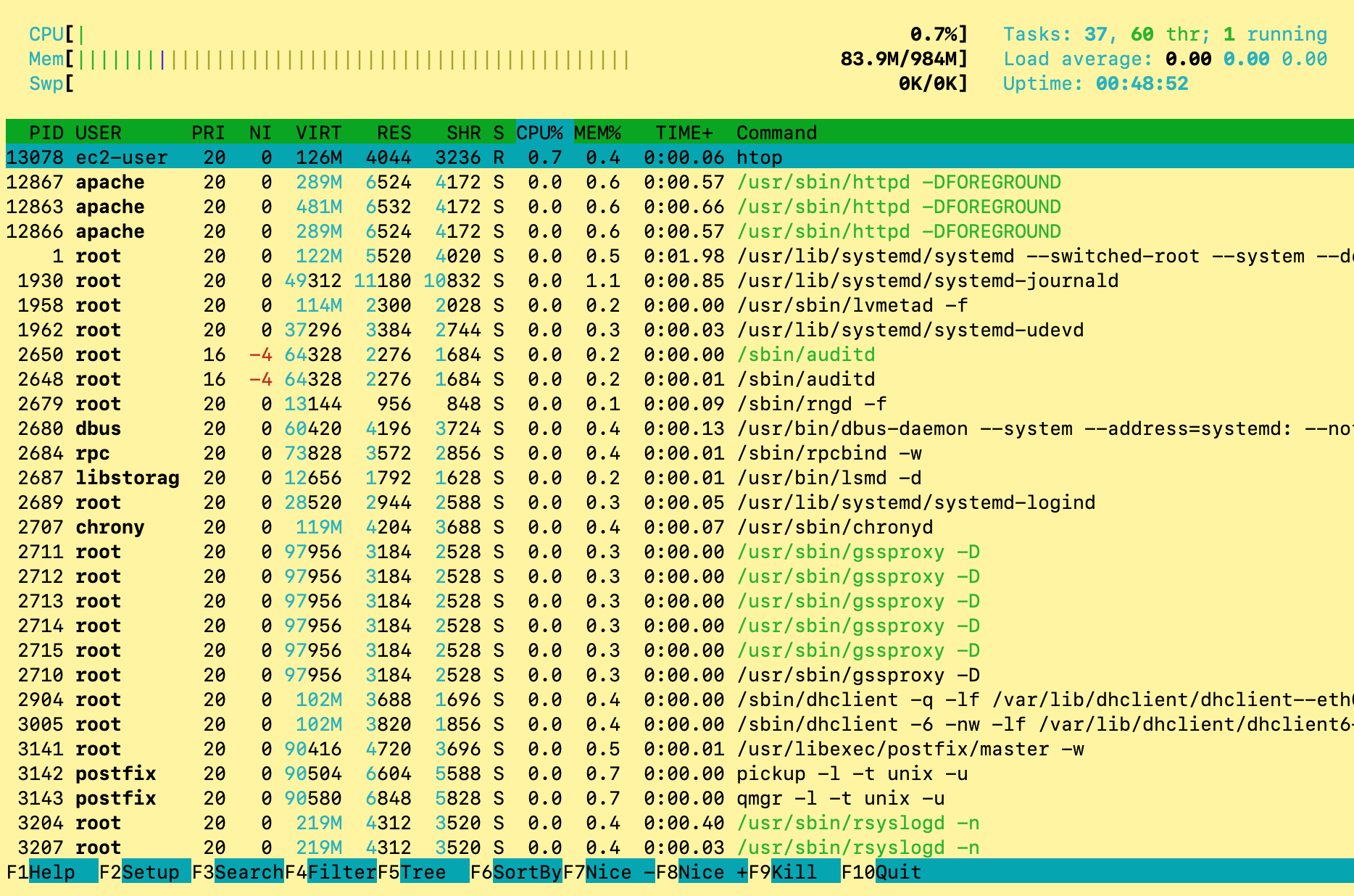Select rsyslogd row PID 3204
1354x896 pixels.
coord(680,823)
